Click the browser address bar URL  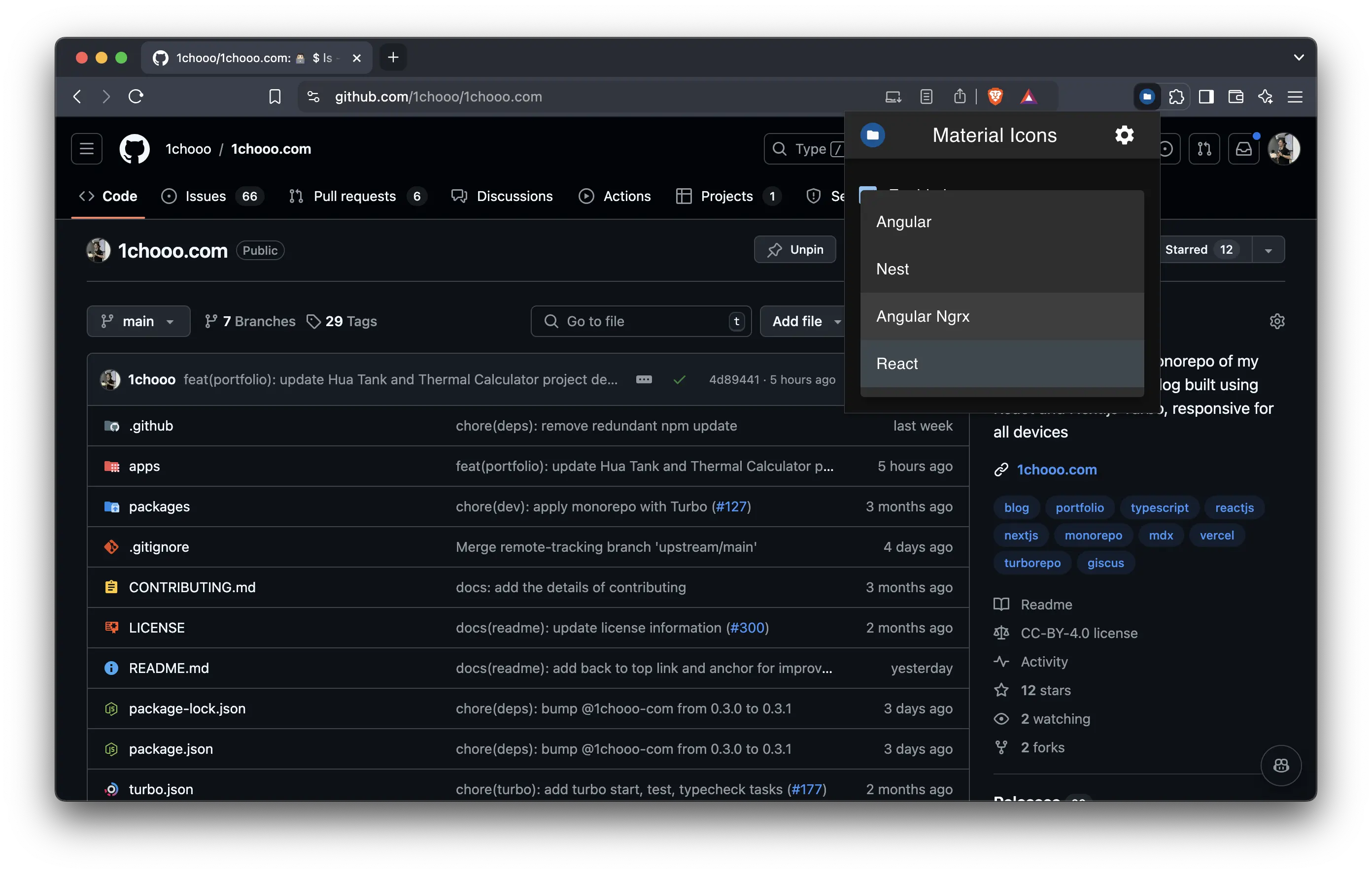[438, 97]
